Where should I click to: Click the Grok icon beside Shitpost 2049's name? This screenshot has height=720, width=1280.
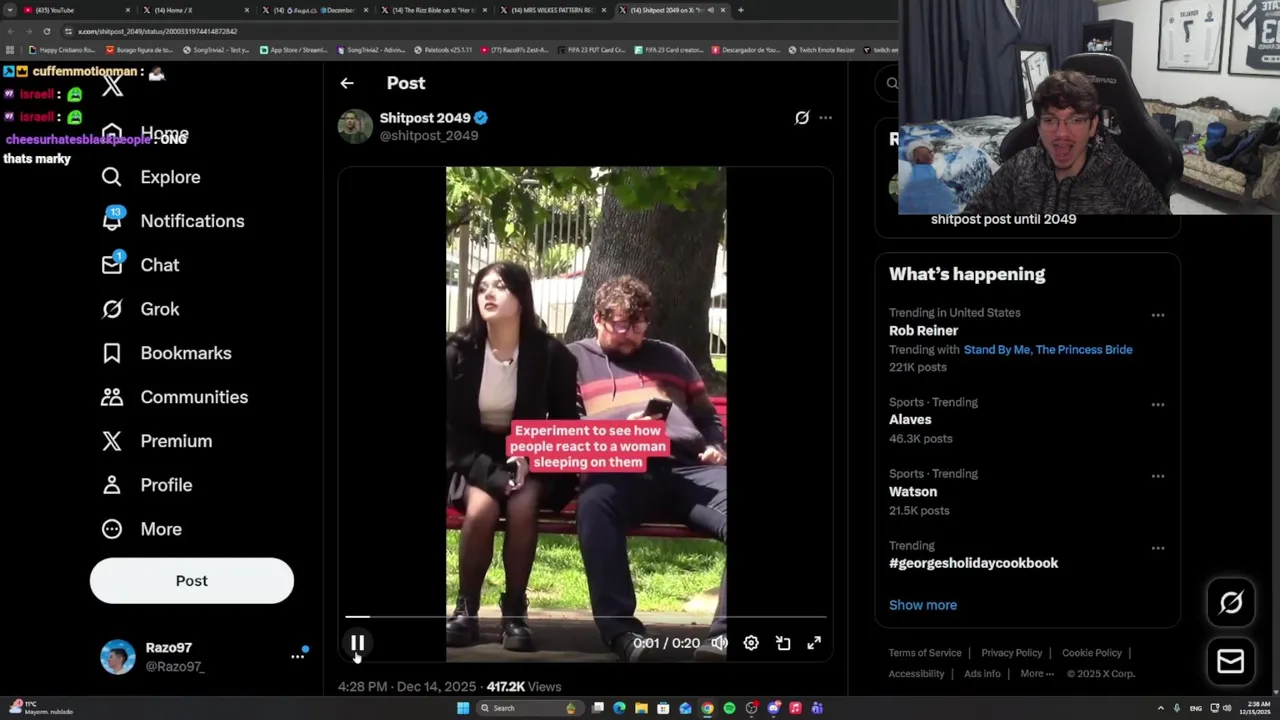[x=801, y=118]
